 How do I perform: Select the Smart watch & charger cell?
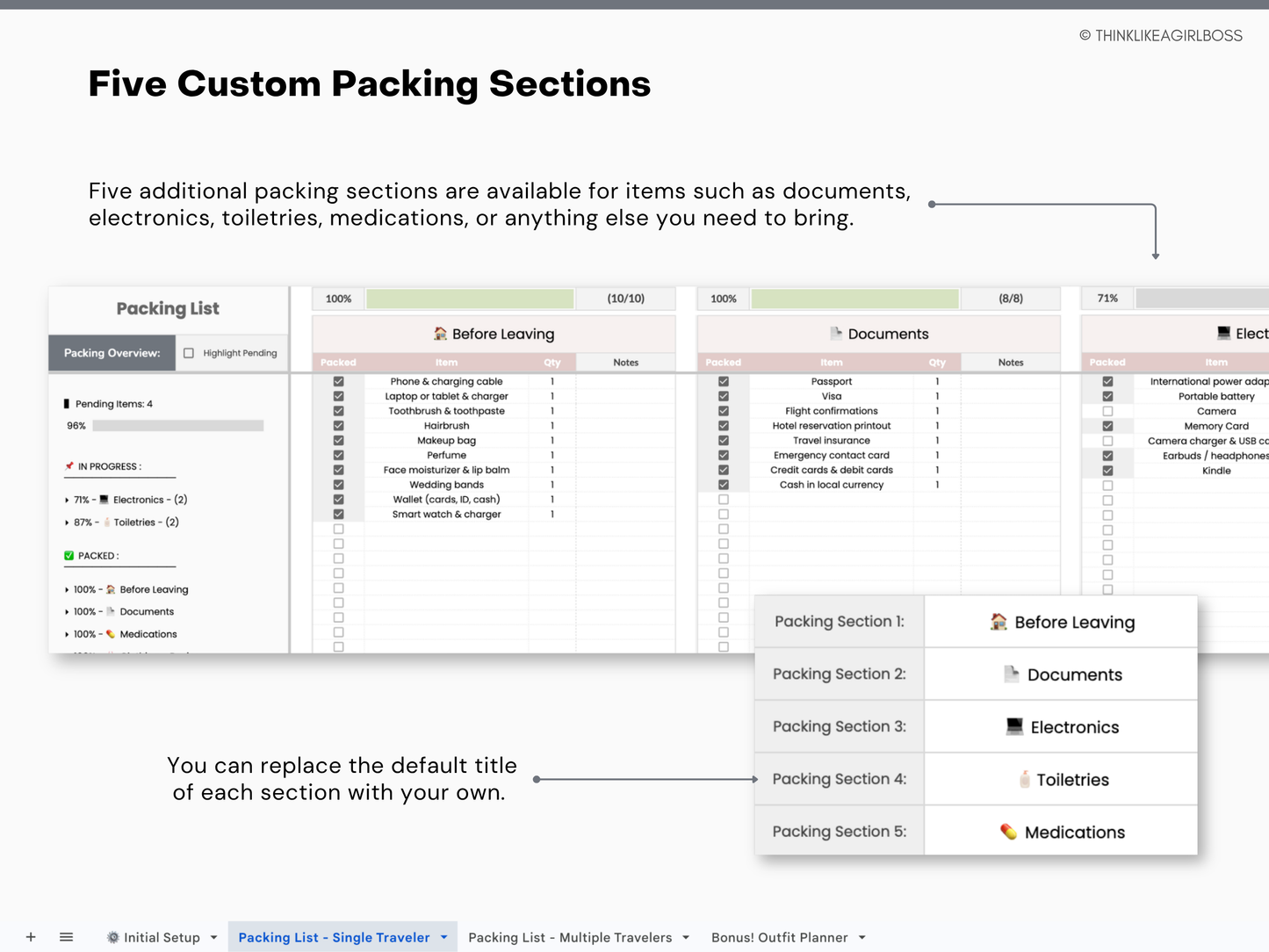click(x=446, y=514)
